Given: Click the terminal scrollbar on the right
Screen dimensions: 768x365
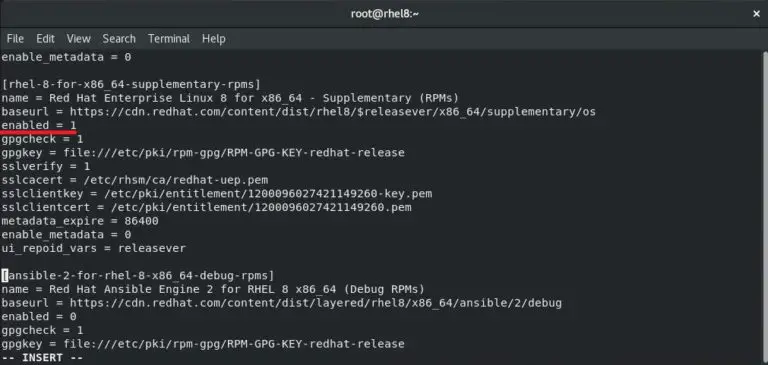Looking at the screenshot, I should 765,207.
